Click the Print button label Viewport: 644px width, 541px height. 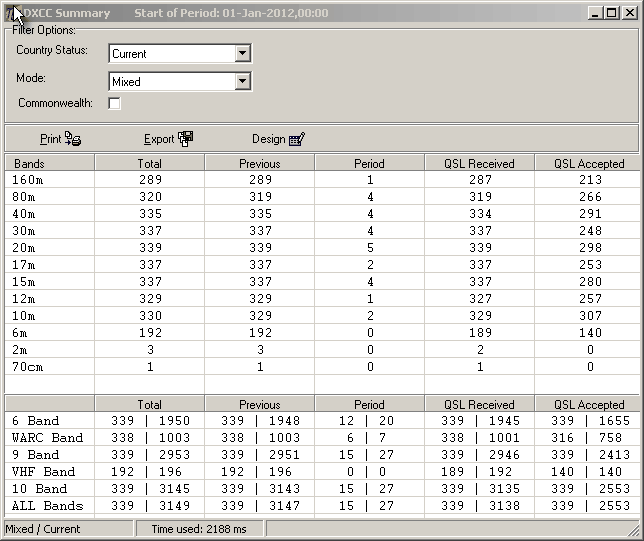[x=50, y=139]
